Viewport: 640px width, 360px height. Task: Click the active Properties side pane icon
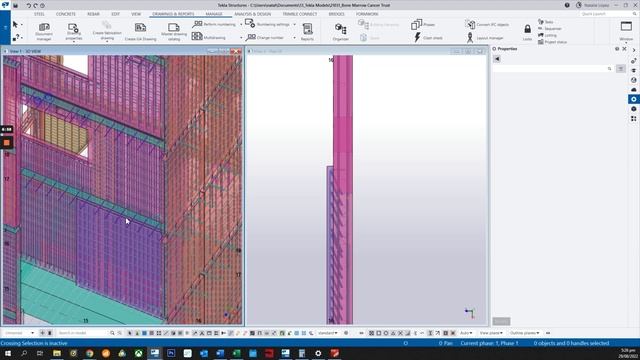633,99
